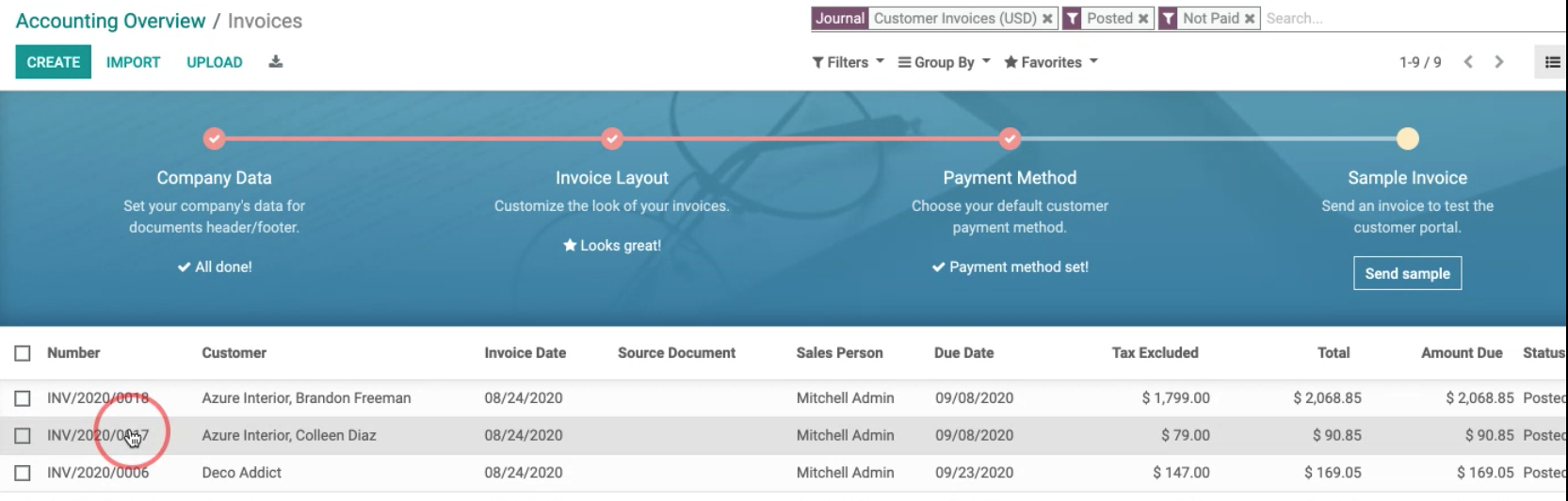
Task: Check the box for invoice INV/2020/0018
Action: (x=23, y=398)
